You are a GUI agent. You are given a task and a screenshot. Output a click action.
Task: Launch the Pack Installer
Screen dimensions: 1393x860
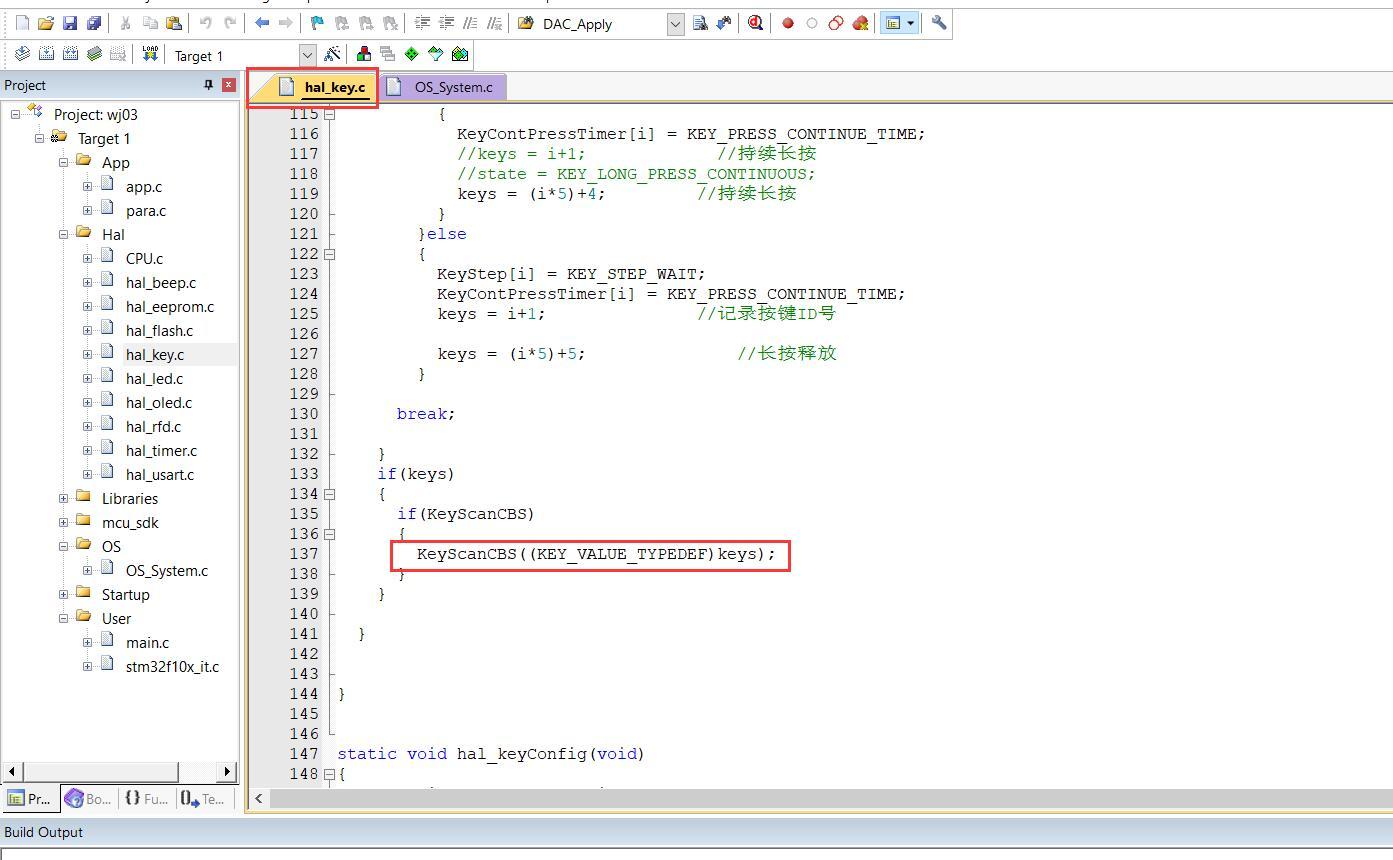pos(460,54)
